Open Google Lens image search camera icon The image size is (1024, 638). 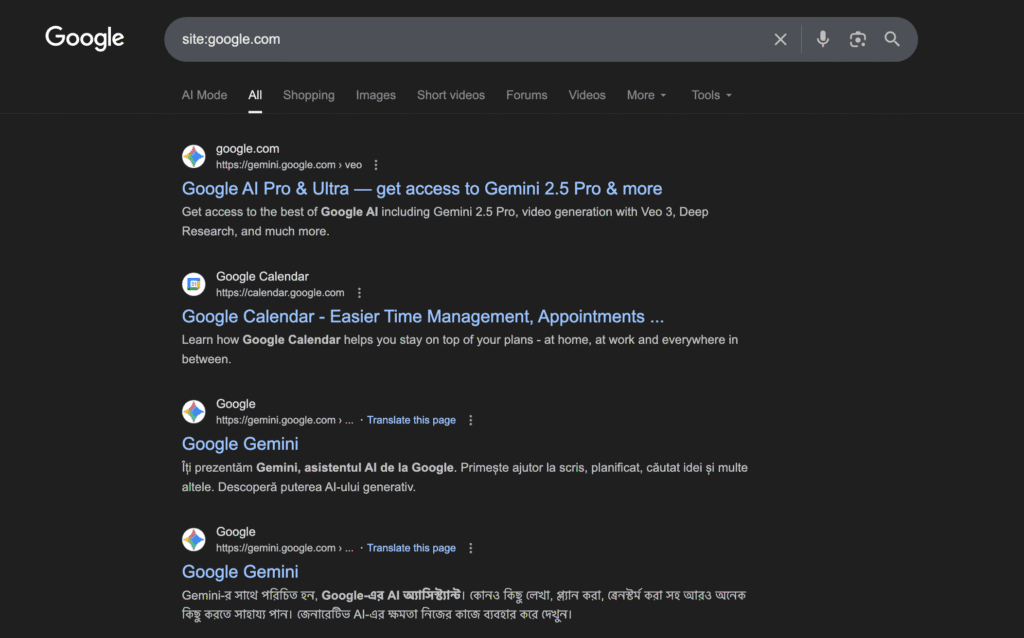tap(858, 39)
